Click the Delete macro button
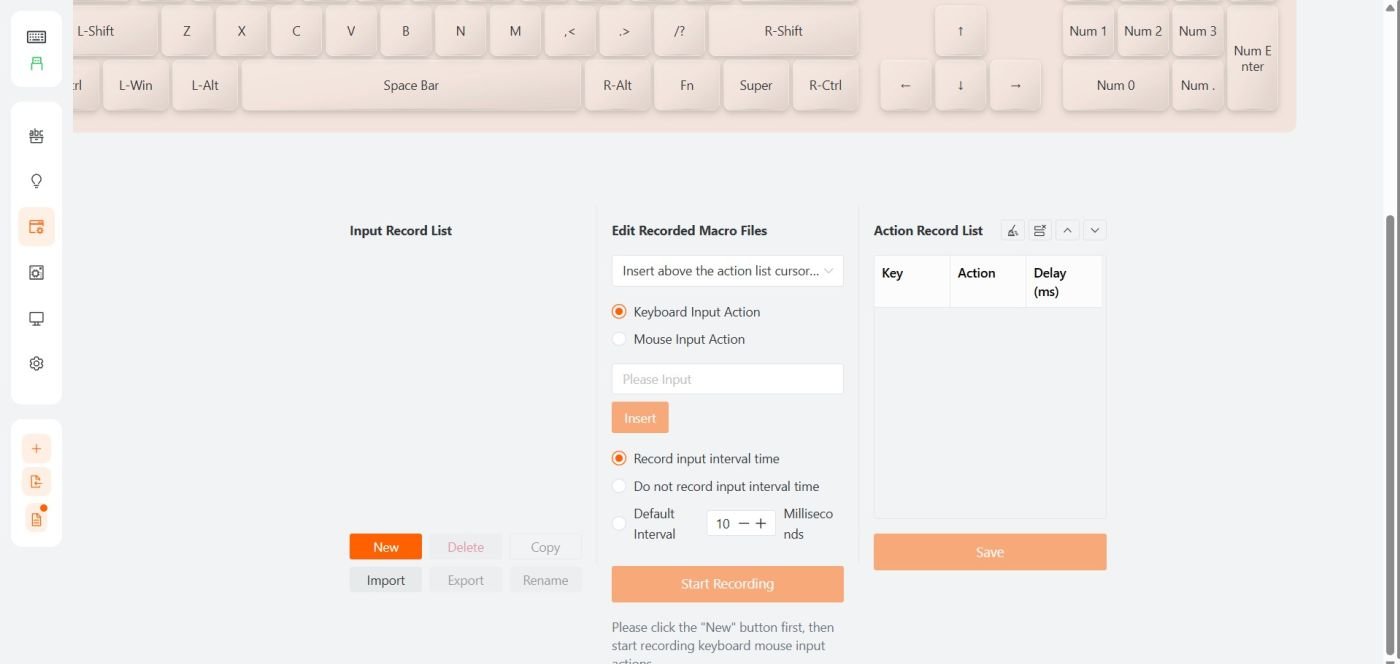This screenshot has width=1400, height=664. [466, 547]
